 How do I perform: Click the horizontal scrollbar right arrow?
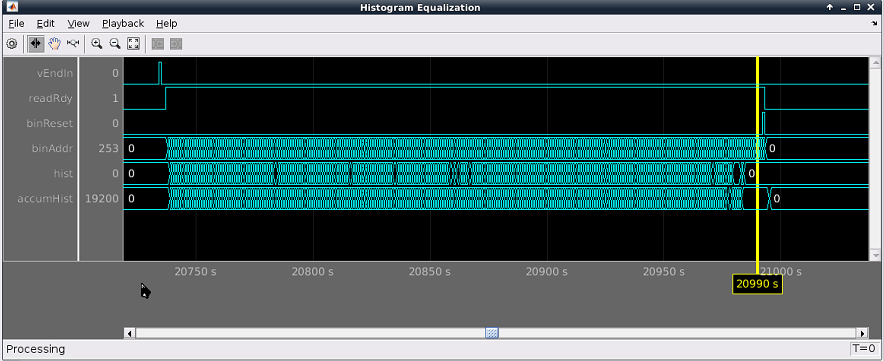(x=862, y=333)
